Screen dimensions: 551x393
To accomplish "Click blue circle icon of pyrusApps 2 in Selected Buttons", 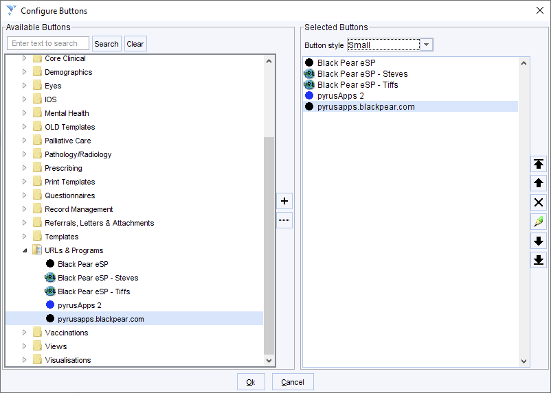I will tap(309, 95).
